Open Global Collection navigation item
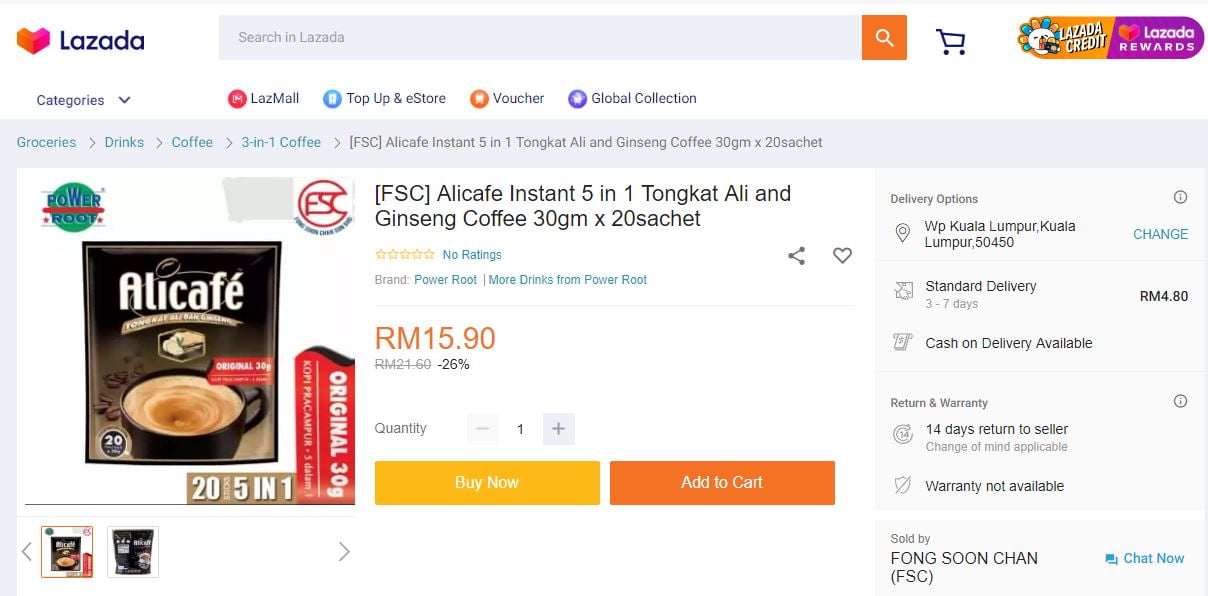 (x=632, y=99)
